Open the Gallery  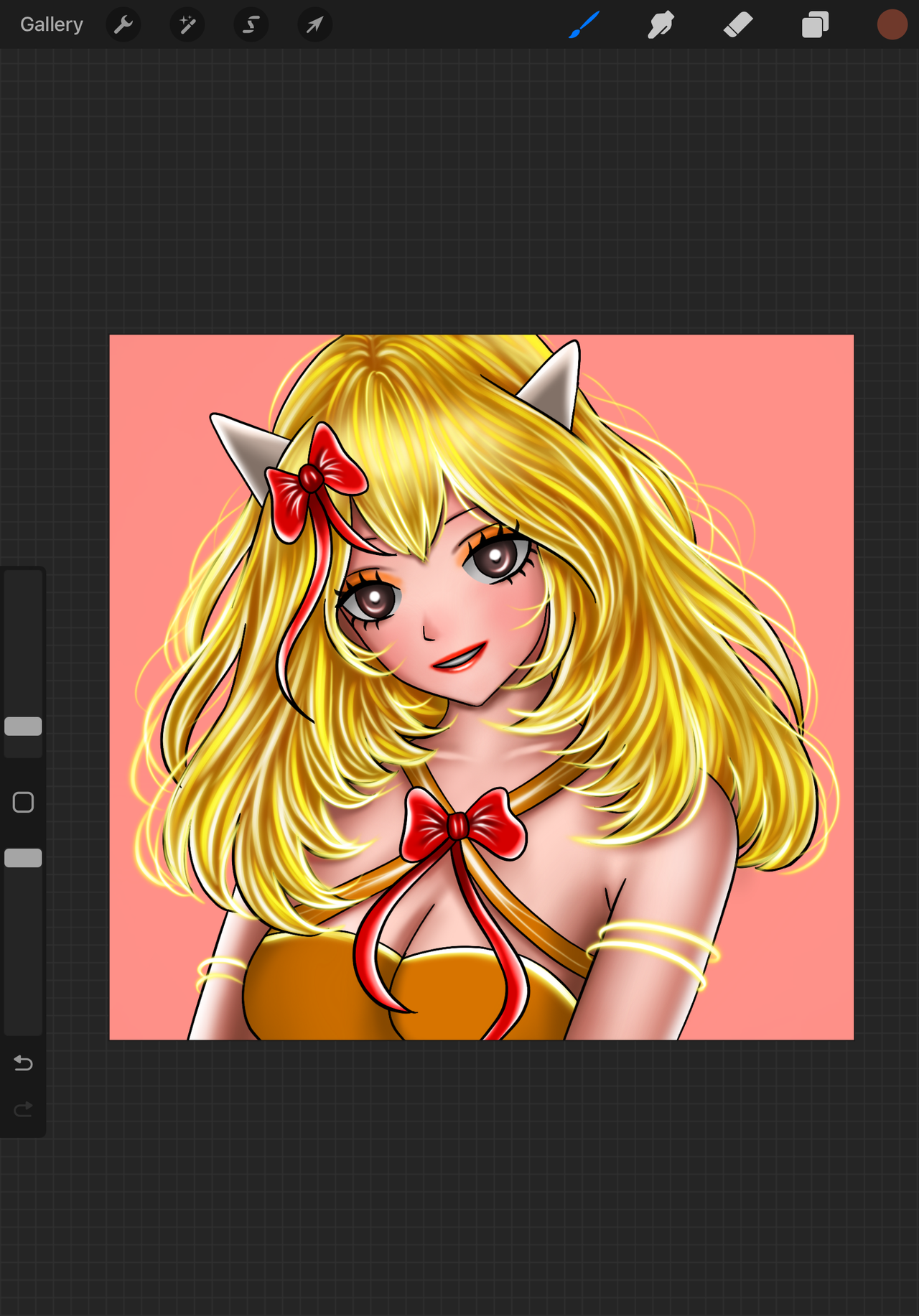coord(52,24)
